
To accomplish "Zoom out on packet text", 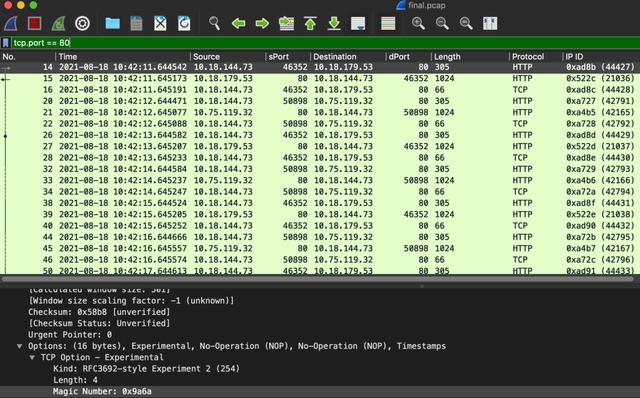I will 442,23.
